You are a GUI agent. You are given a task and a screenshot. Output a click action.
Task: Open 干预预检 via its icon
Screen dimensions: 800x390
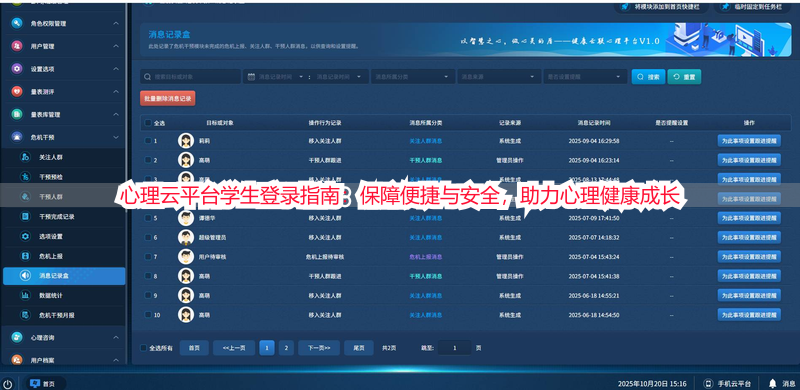[x=25, y=177]
